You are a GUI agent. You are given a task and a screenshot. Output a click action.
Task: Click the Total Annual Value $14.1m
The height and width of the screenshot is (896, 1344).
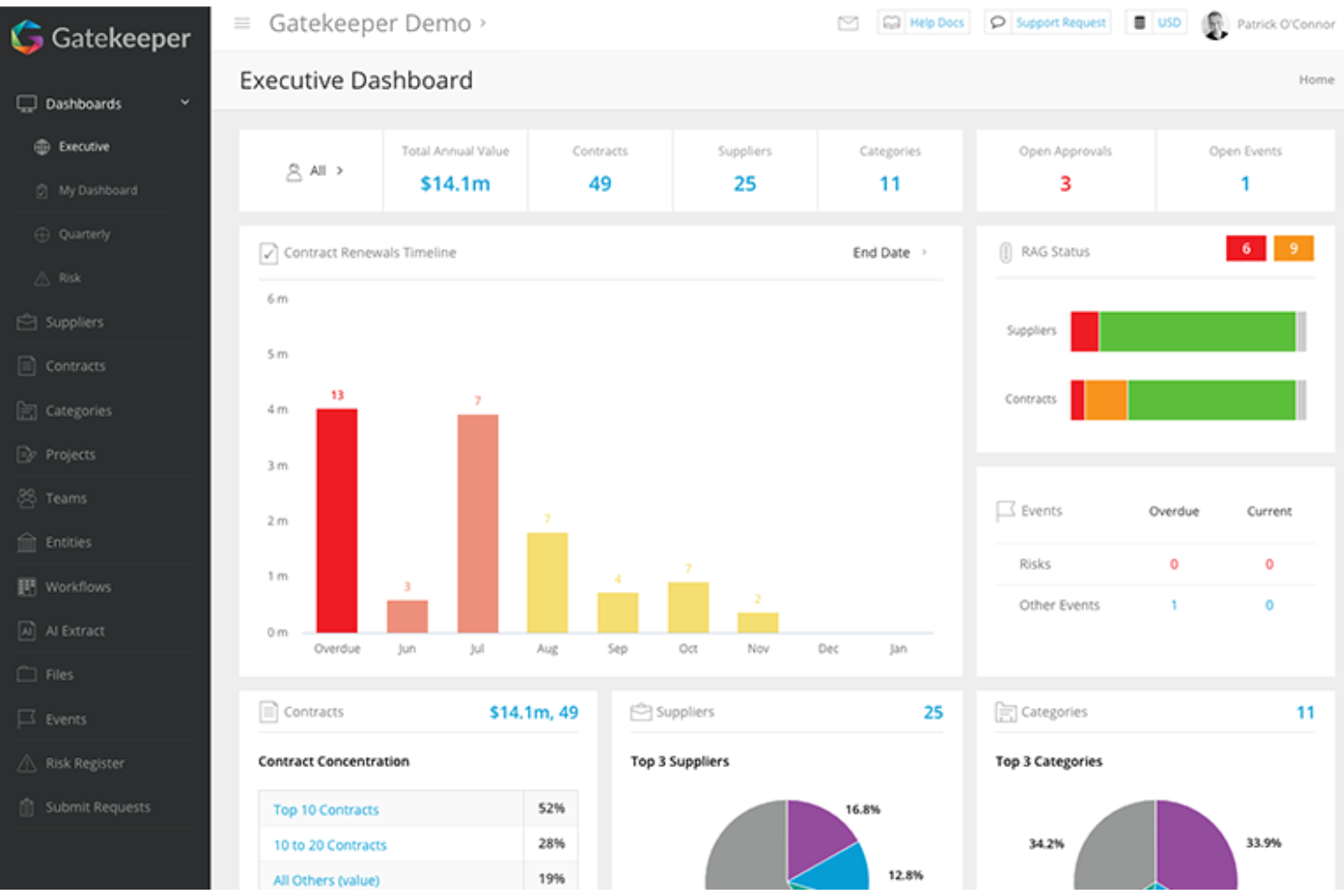point(455,184)
